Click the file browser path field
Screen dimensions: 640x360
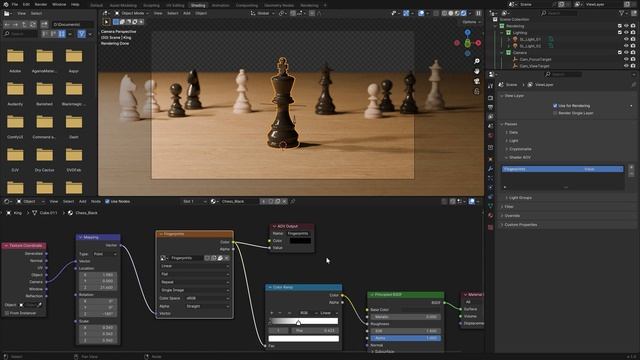click(72, 24)
